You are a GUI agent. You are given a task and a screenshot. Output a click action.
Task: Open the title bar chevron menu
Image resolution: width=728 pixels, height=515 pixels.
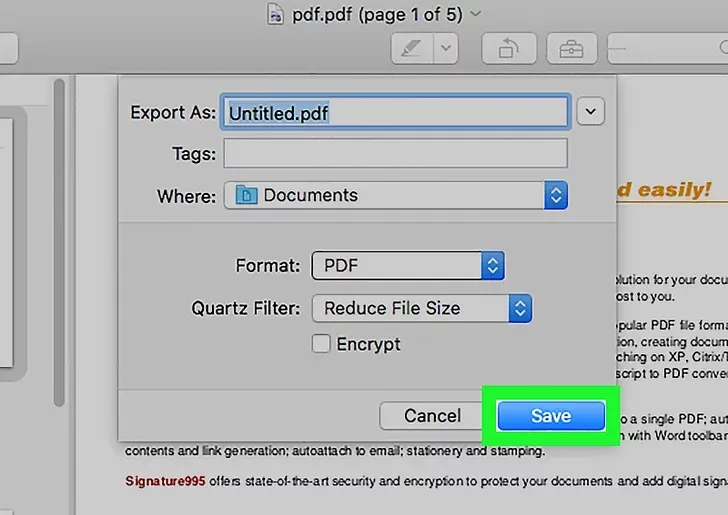pyautogui.click(x=475, y=14)
